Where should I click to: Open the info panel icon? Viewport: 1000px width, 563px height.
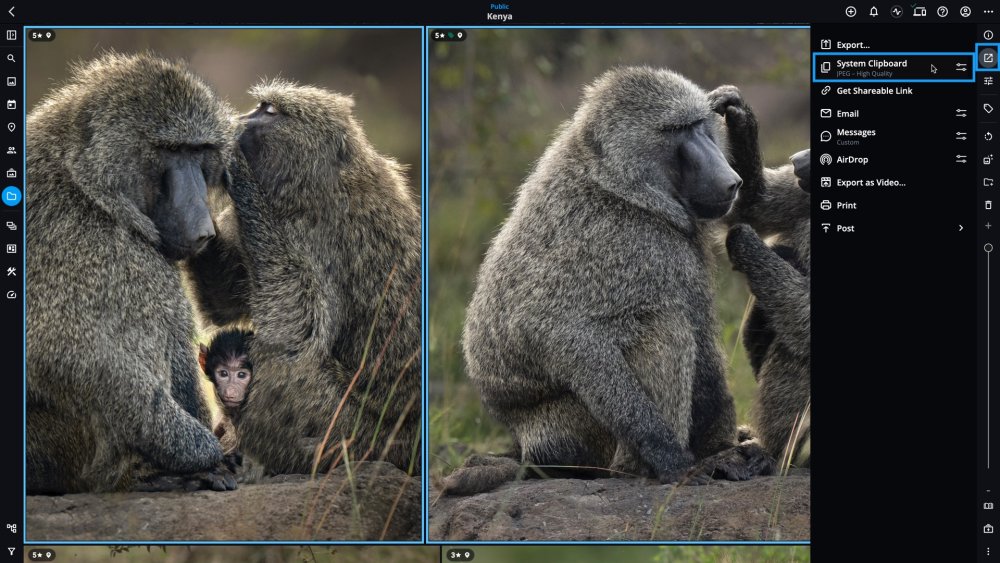pyautogui.click(x=989, y=35)
